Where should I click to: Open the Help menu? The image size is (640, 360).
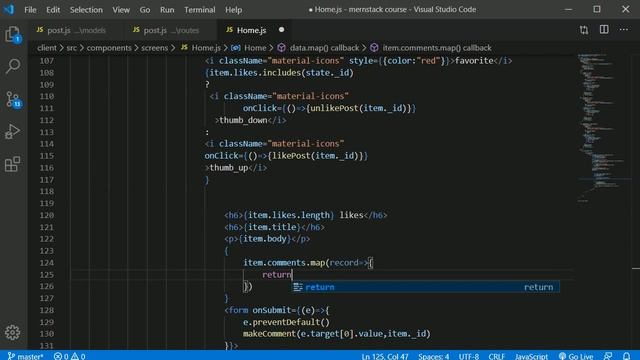(x=233, y=9)
